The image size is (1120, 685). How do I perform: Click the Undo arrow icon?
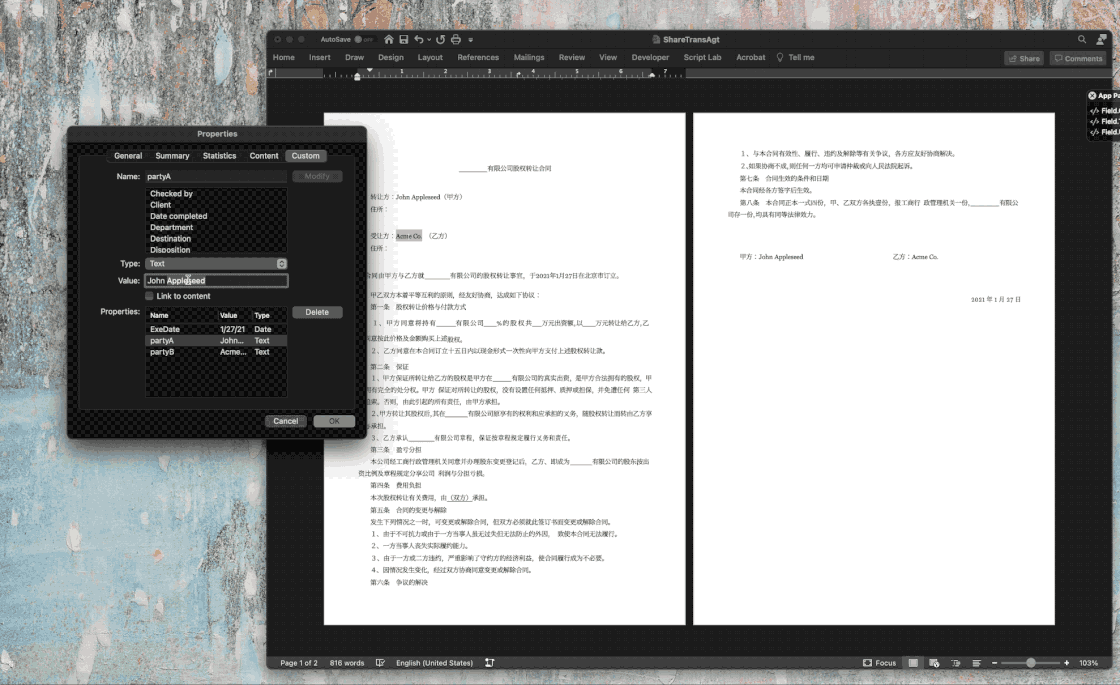click(x=419, y=39)
